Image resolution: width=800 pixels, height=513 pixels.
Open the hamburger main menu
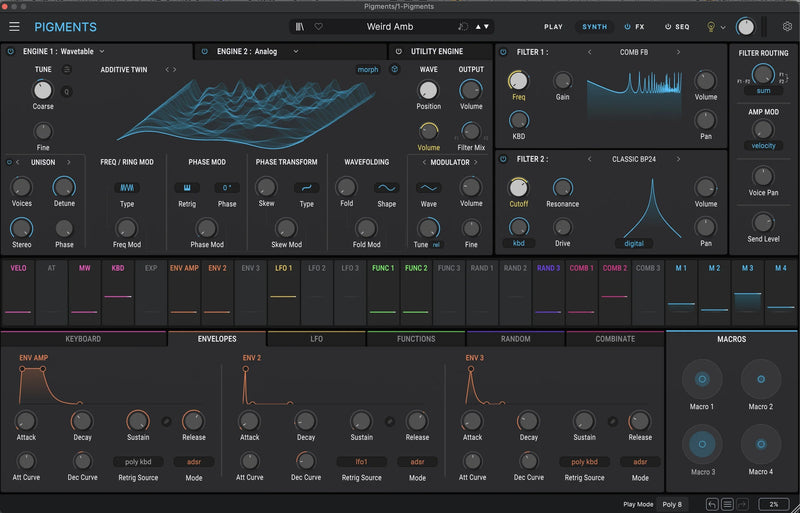tap(14, 27)
